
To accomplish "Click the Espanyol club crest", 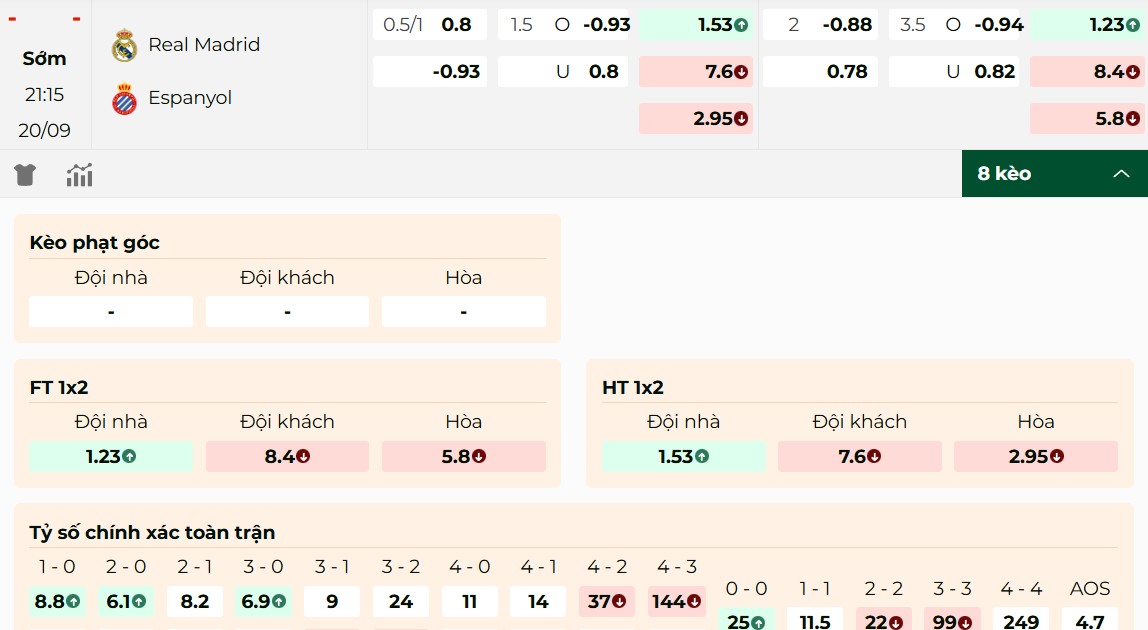I will (124, 98).
